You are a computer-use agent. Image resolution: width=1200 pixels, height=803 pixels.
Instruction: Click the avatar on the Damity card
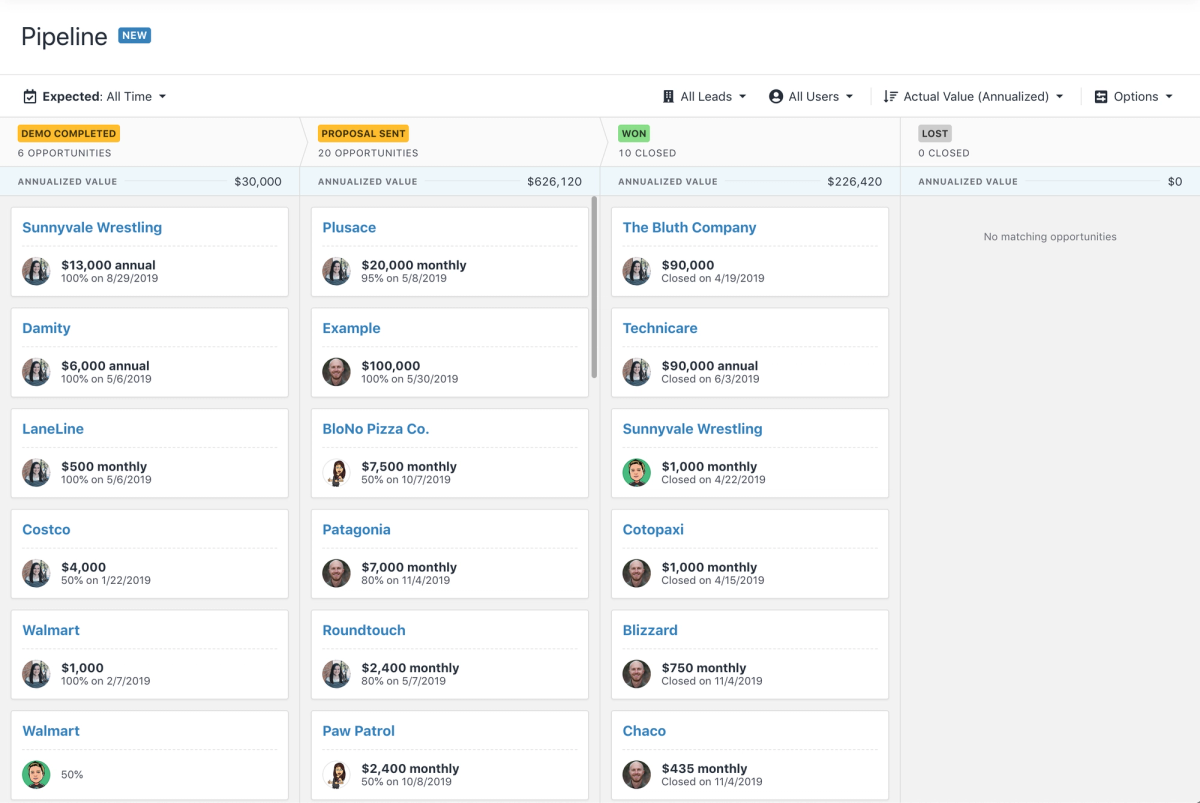[x=36, y=372]
